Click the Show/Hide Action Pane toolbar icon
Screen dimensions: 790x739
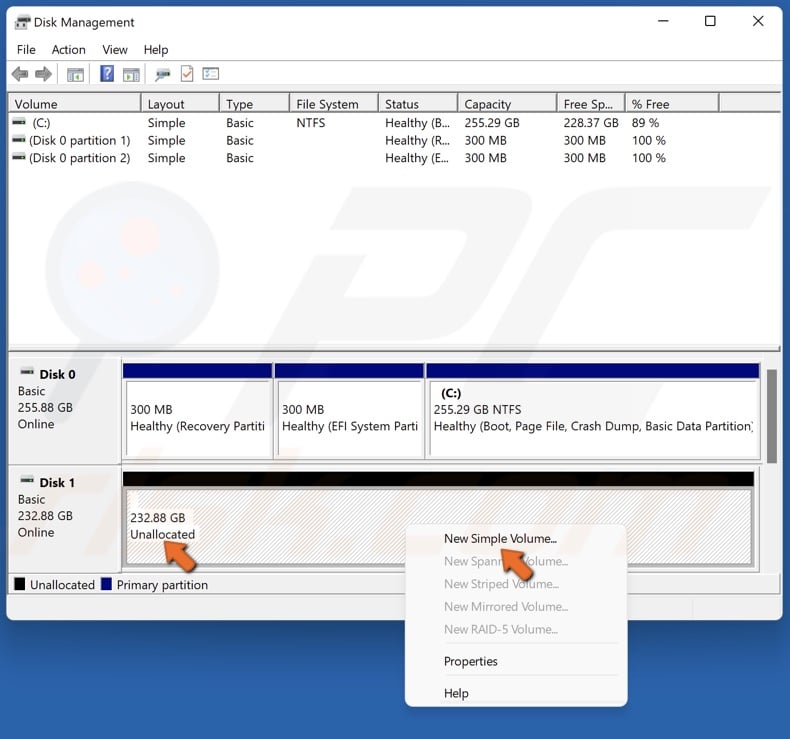[x=131, y=75]
